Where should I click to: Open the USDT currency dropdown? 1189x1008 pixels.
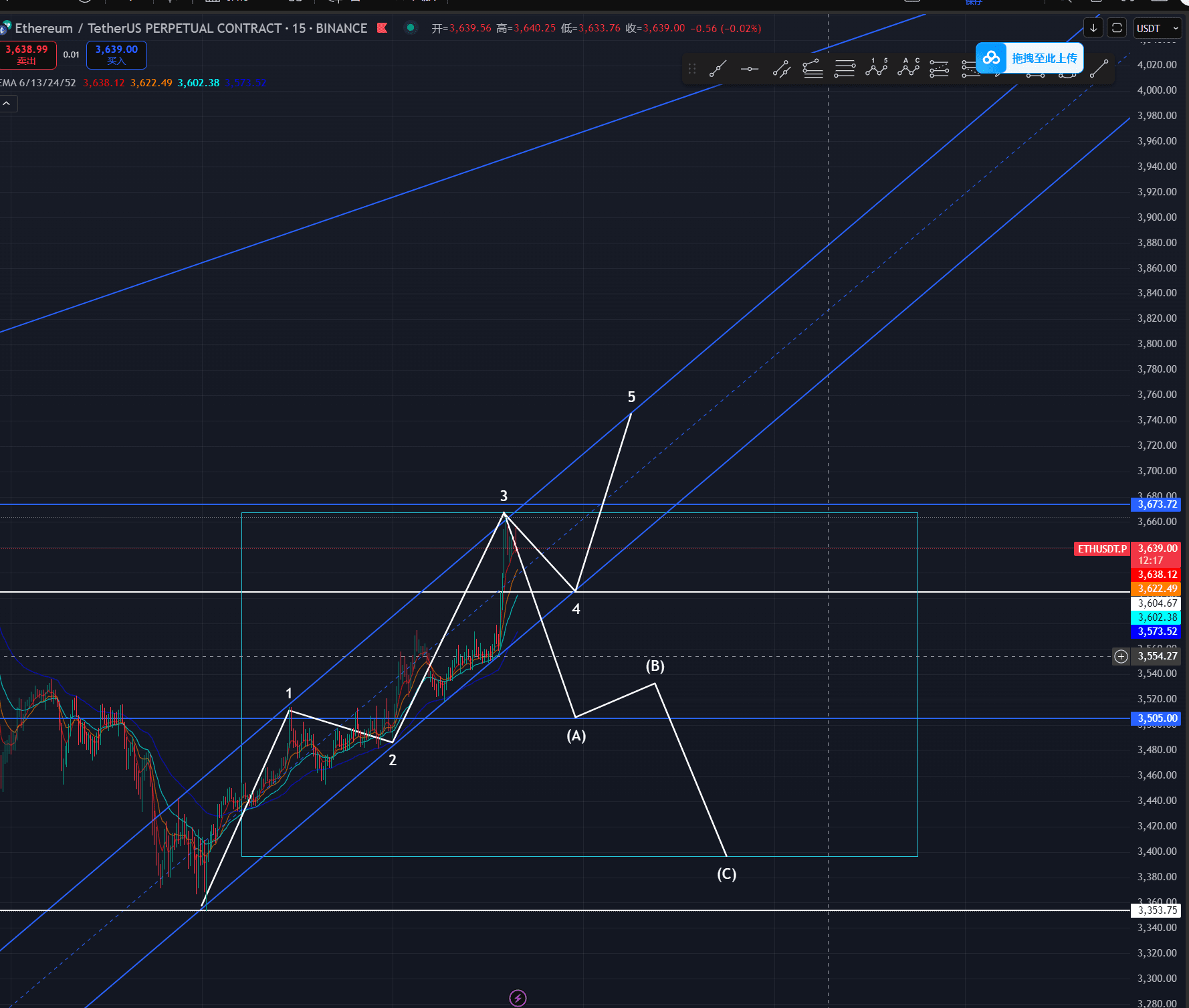[1158, 28]
